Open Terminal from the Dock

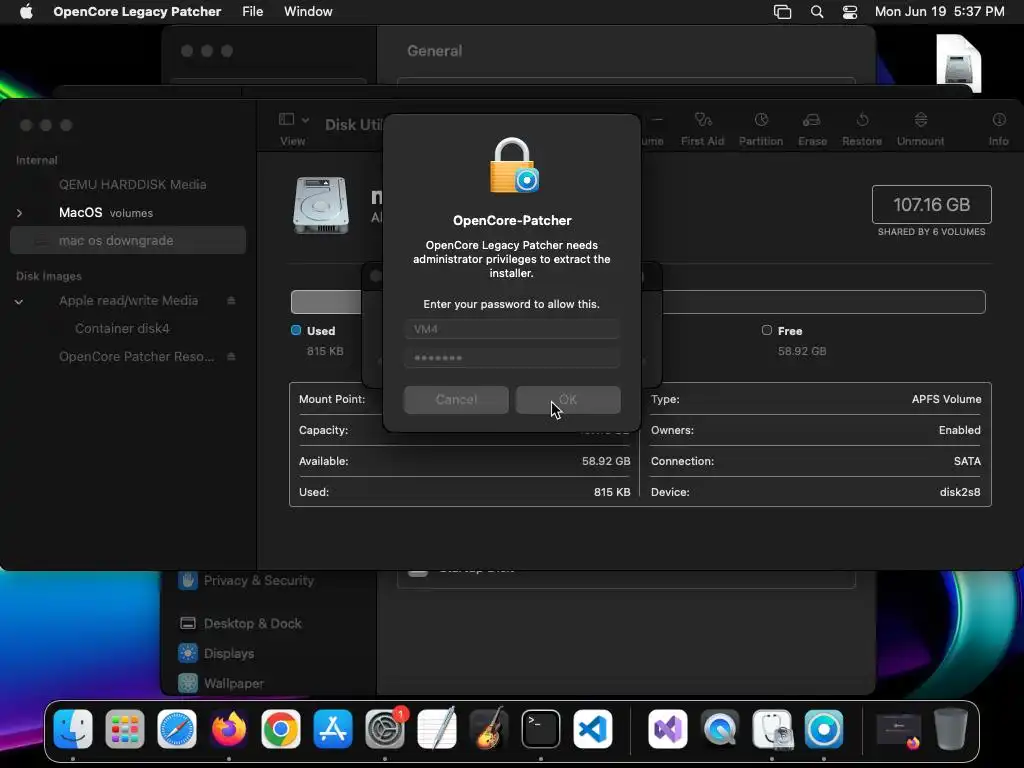(541, 729)
